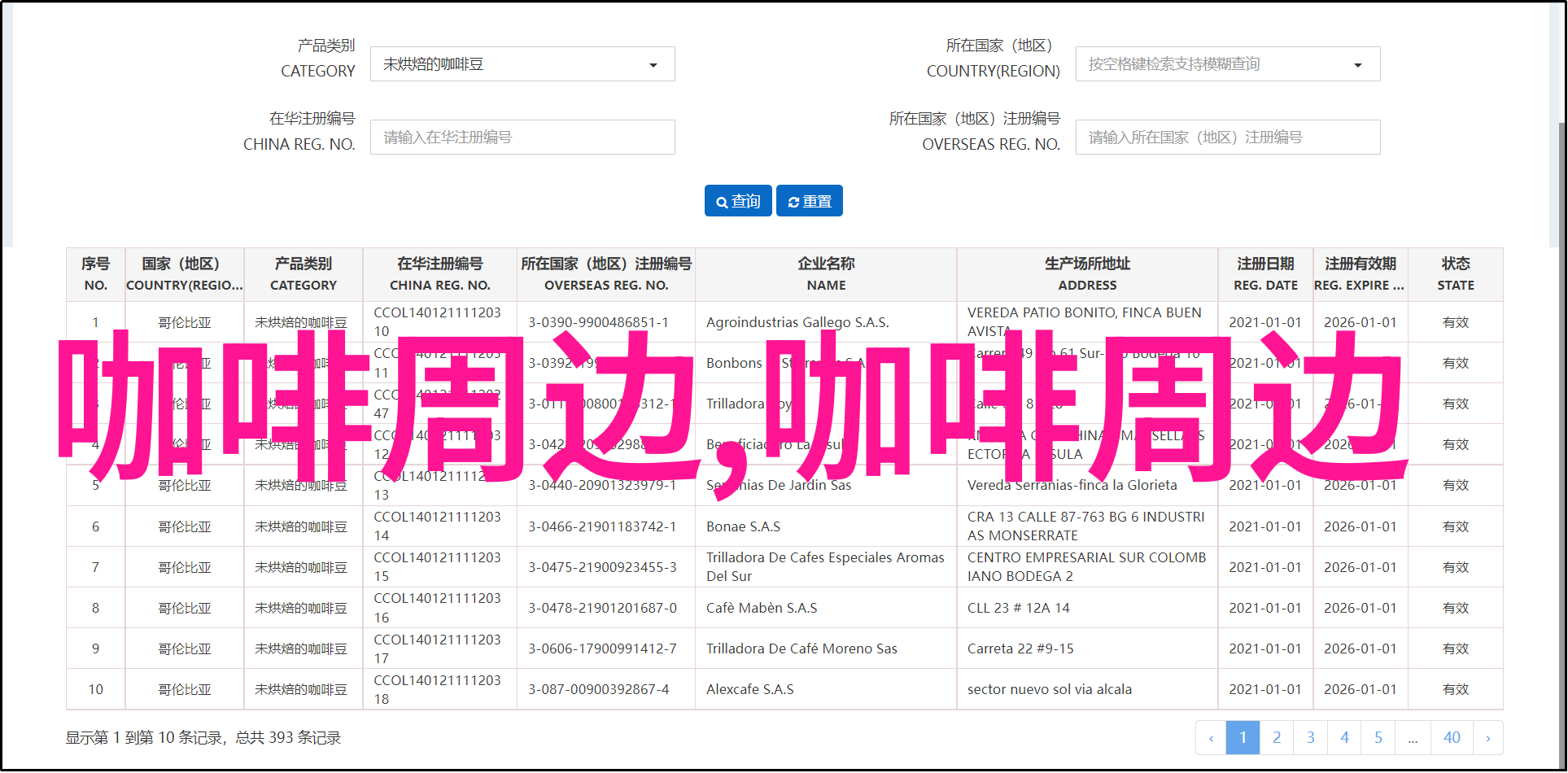
Task: Select address CENTRO EMPRESARIAL SUR COLOMBIANO
Action: pyautogui.click(x=1086, y=566)
